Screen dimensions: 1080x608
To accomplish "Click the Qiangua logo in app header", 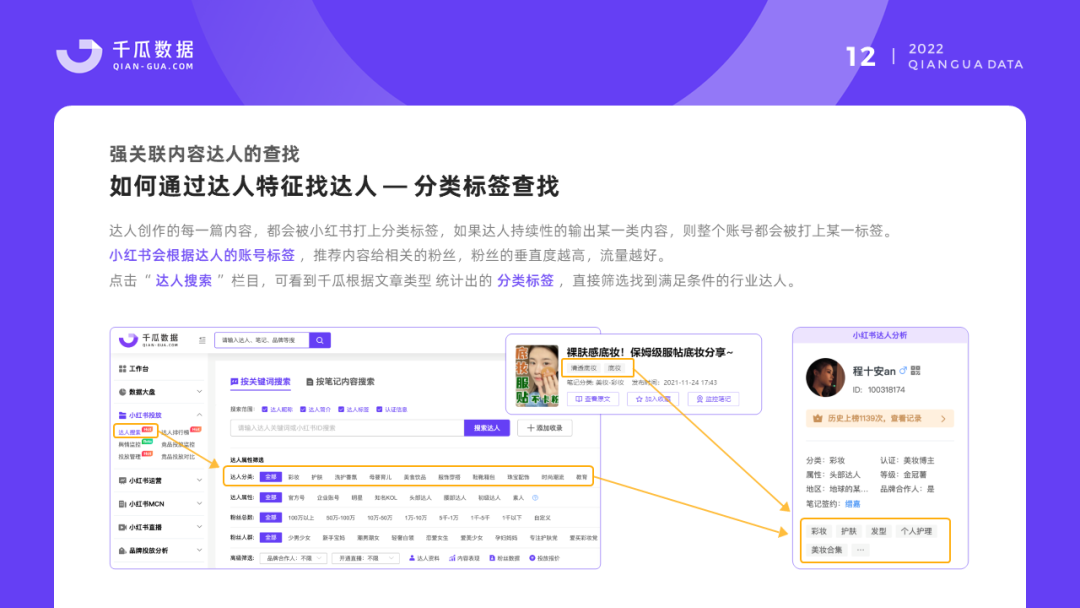I will click(149, 340).
